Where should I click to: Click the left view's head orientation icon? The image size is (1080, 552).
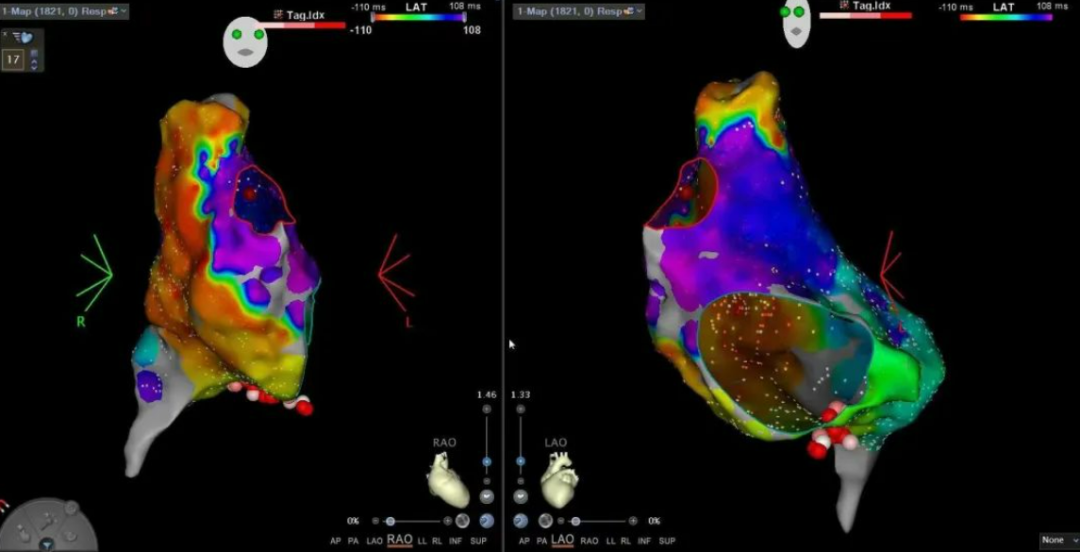pos(244,42)
